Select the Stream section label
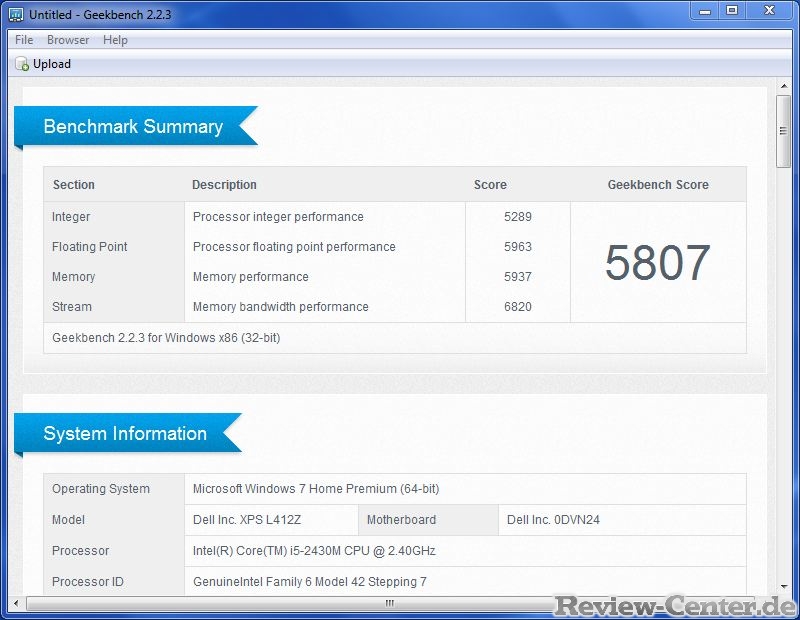 click(72, 307)
